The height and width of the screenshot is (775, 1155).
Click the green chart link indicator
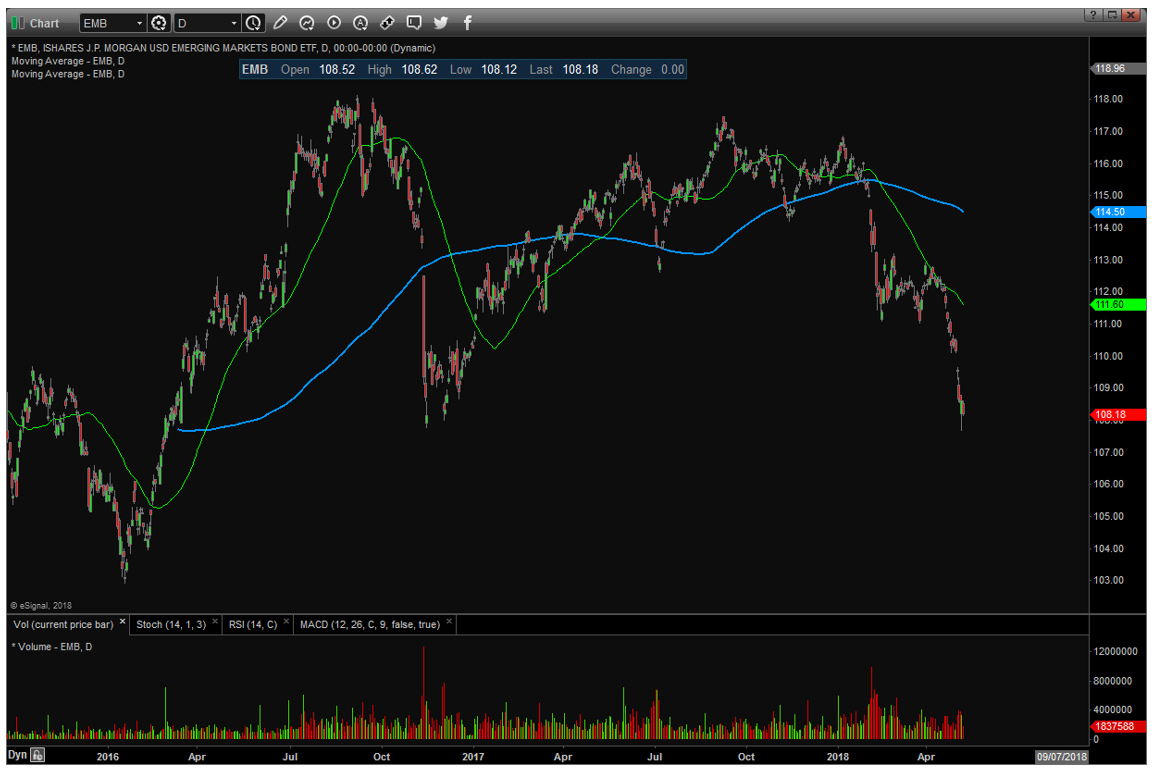coord(18,23)
